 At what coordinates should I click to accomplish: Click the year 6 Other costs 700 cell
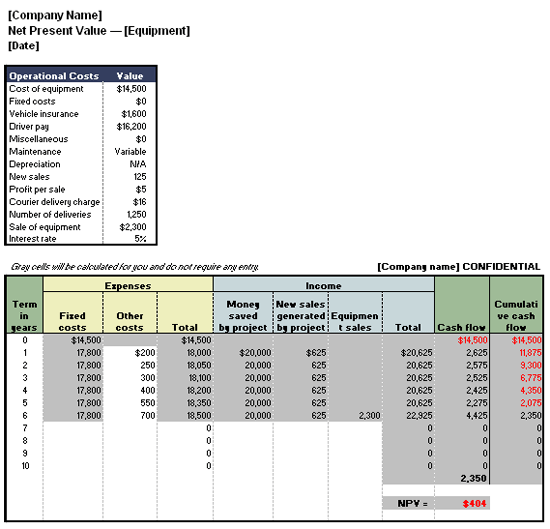[x=130, y=415]
